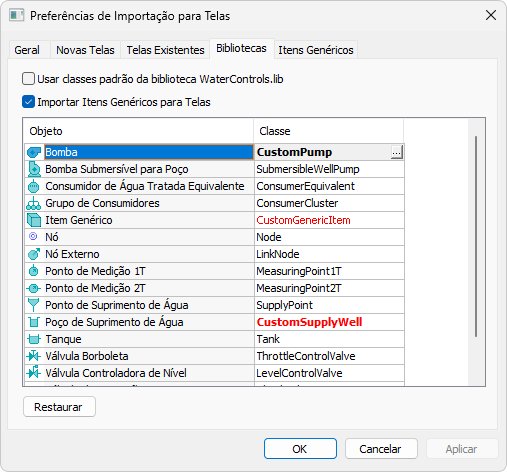507x472 pixels.
Task: Click the red CustomSupplyWell class cell
Action: [x=329, y=322]
